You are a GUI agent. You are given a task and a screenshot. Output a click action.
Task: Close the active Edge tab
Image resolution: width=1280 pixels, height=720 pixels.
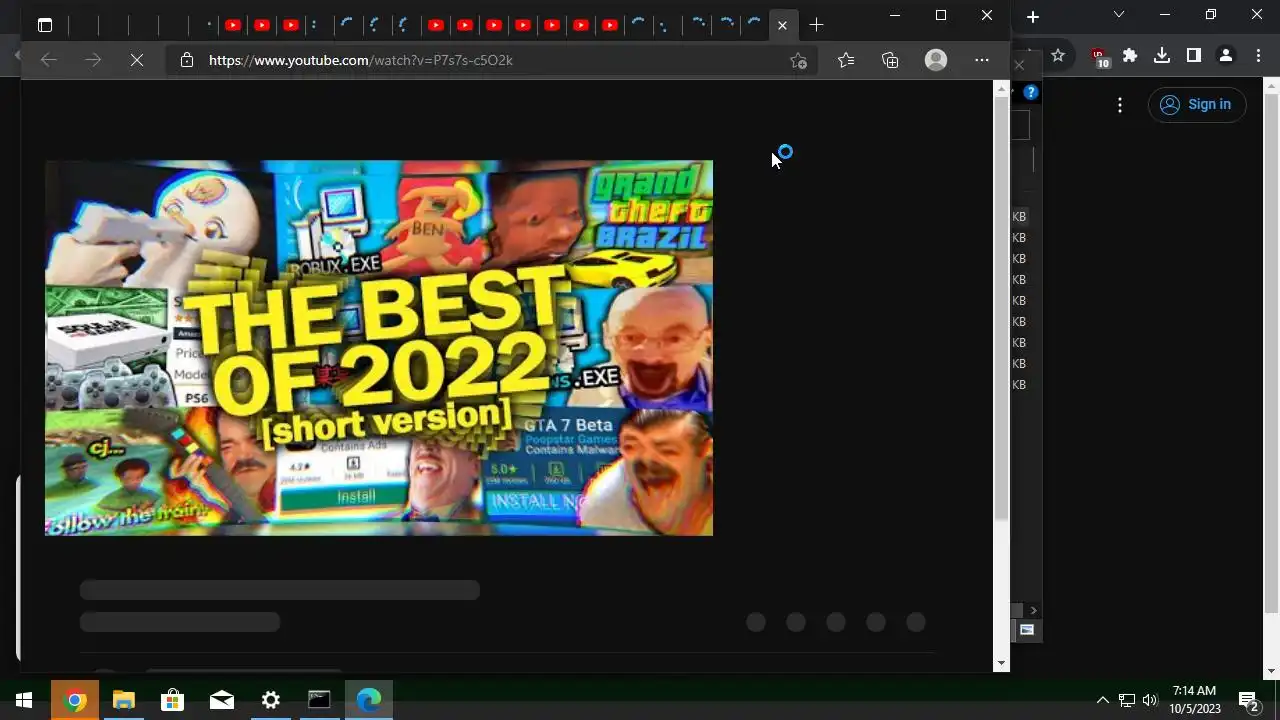pyautogui.click(x=782, y=25)
